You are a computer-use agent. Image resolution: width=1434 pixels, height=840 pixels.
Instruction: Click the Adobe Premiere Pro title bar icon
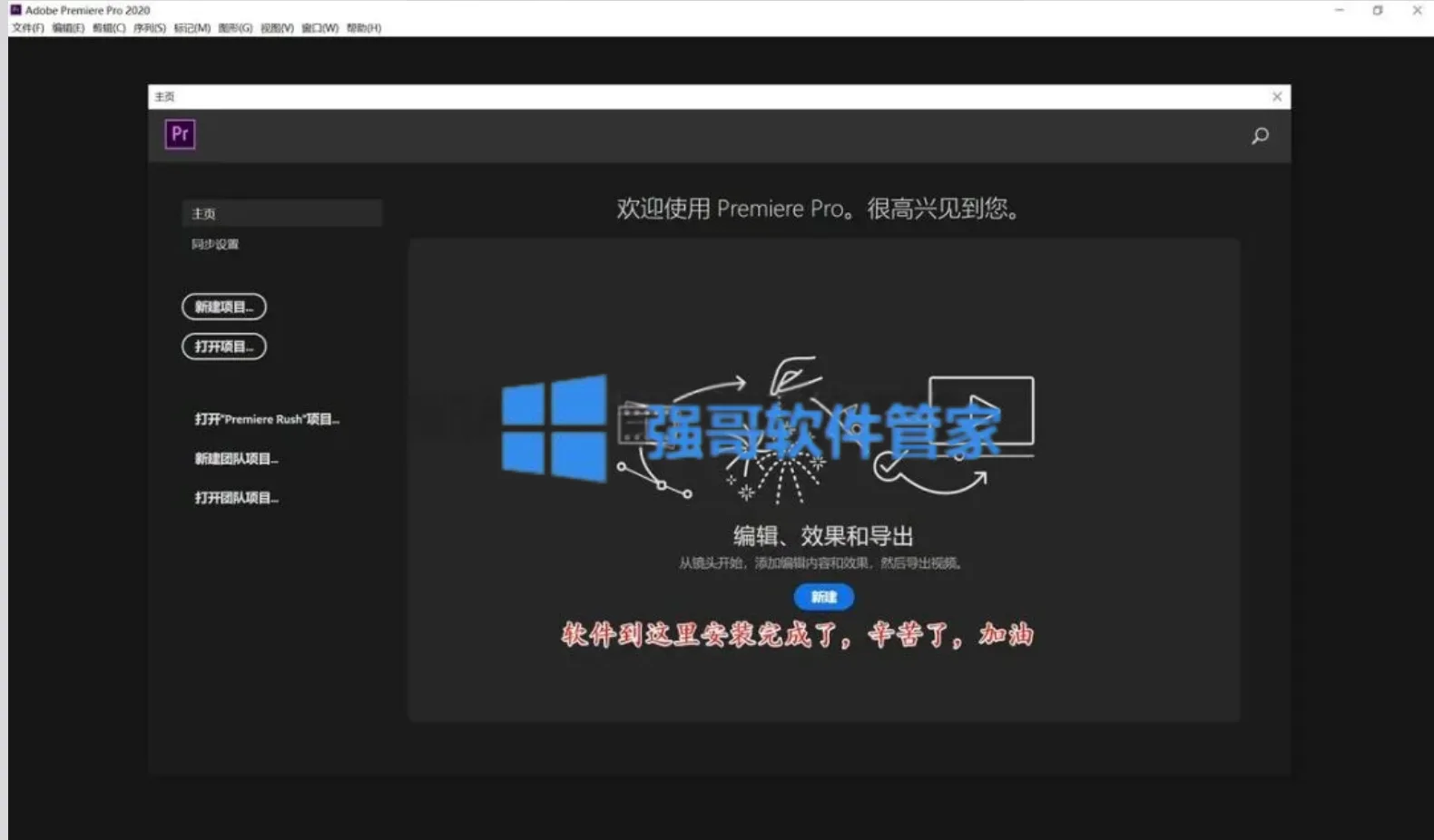click(x=15, y=10)
